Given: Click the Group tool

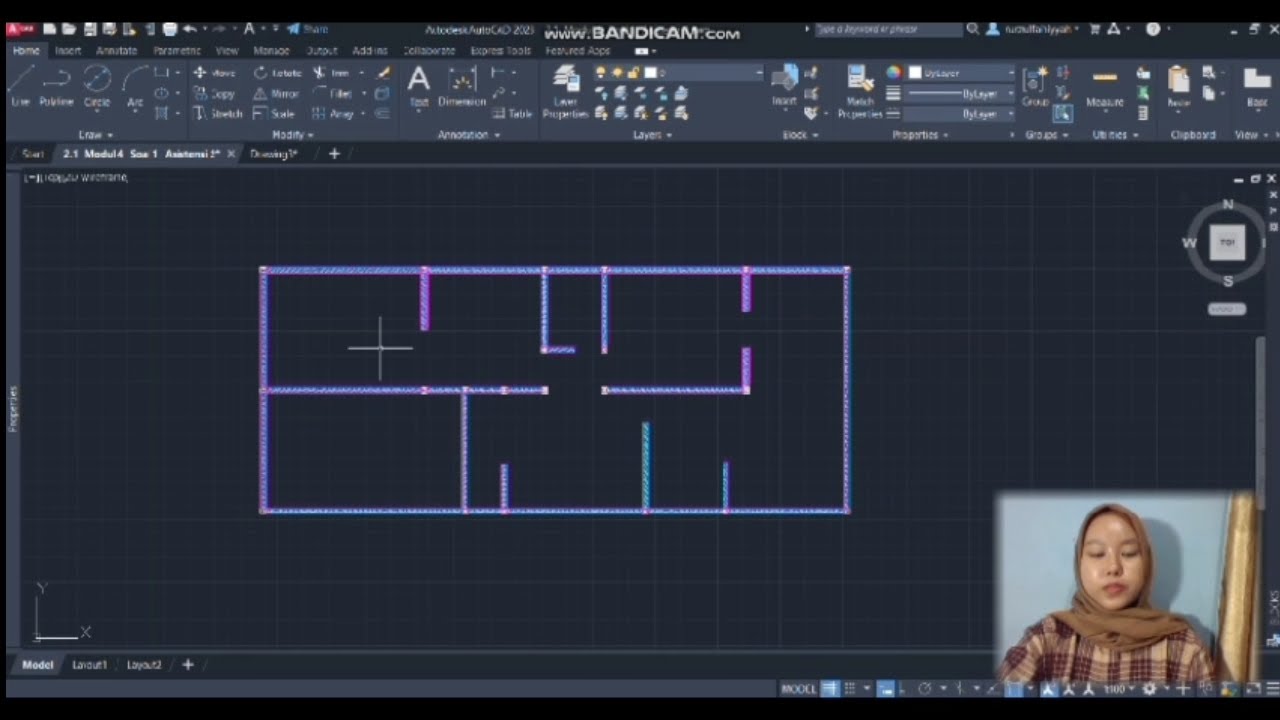Looking at the screenshot, I should 1035,86.
